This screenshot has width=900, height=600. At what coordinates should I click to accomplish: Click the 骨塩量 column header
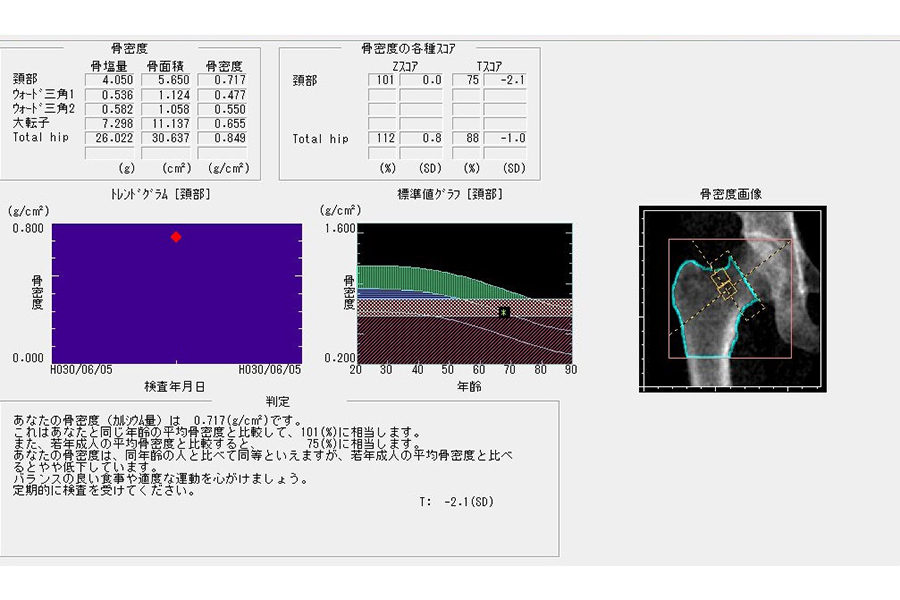point(109,66)
